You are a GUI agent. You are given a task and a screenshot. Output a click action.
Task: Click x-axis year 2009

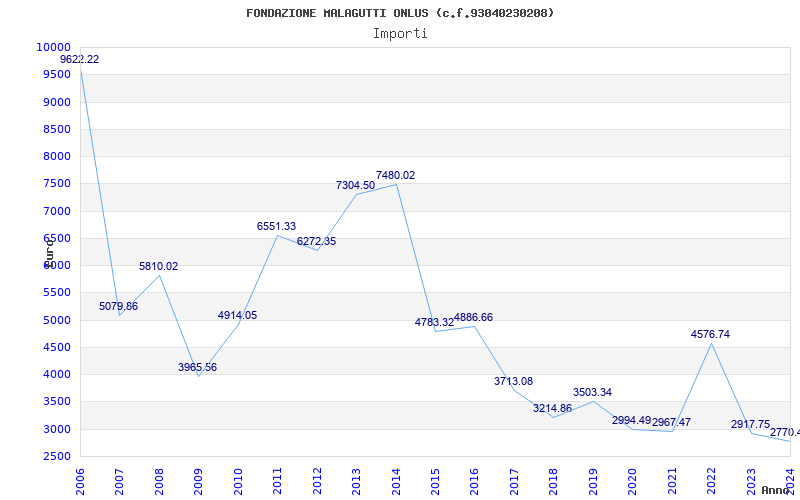pyautogui.click(x=198, y=482)
